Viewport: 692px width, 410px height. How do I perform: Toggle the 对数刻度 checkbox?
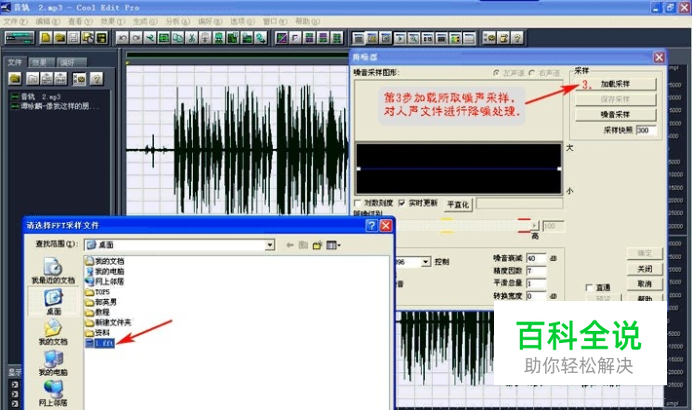(x=357, y=203)
